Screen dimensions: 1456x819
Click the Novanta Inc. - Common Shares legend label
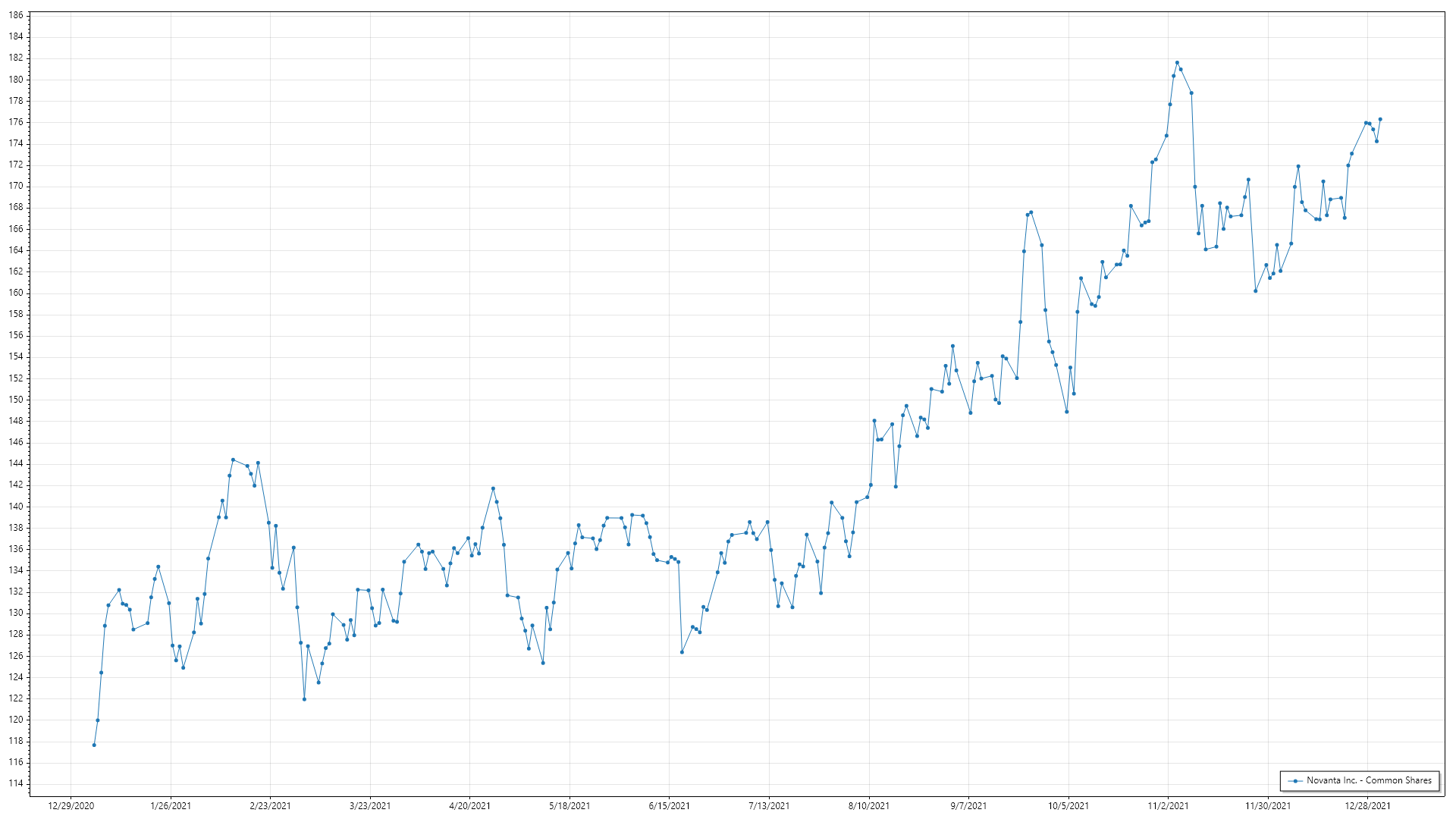click(1369, 780)
